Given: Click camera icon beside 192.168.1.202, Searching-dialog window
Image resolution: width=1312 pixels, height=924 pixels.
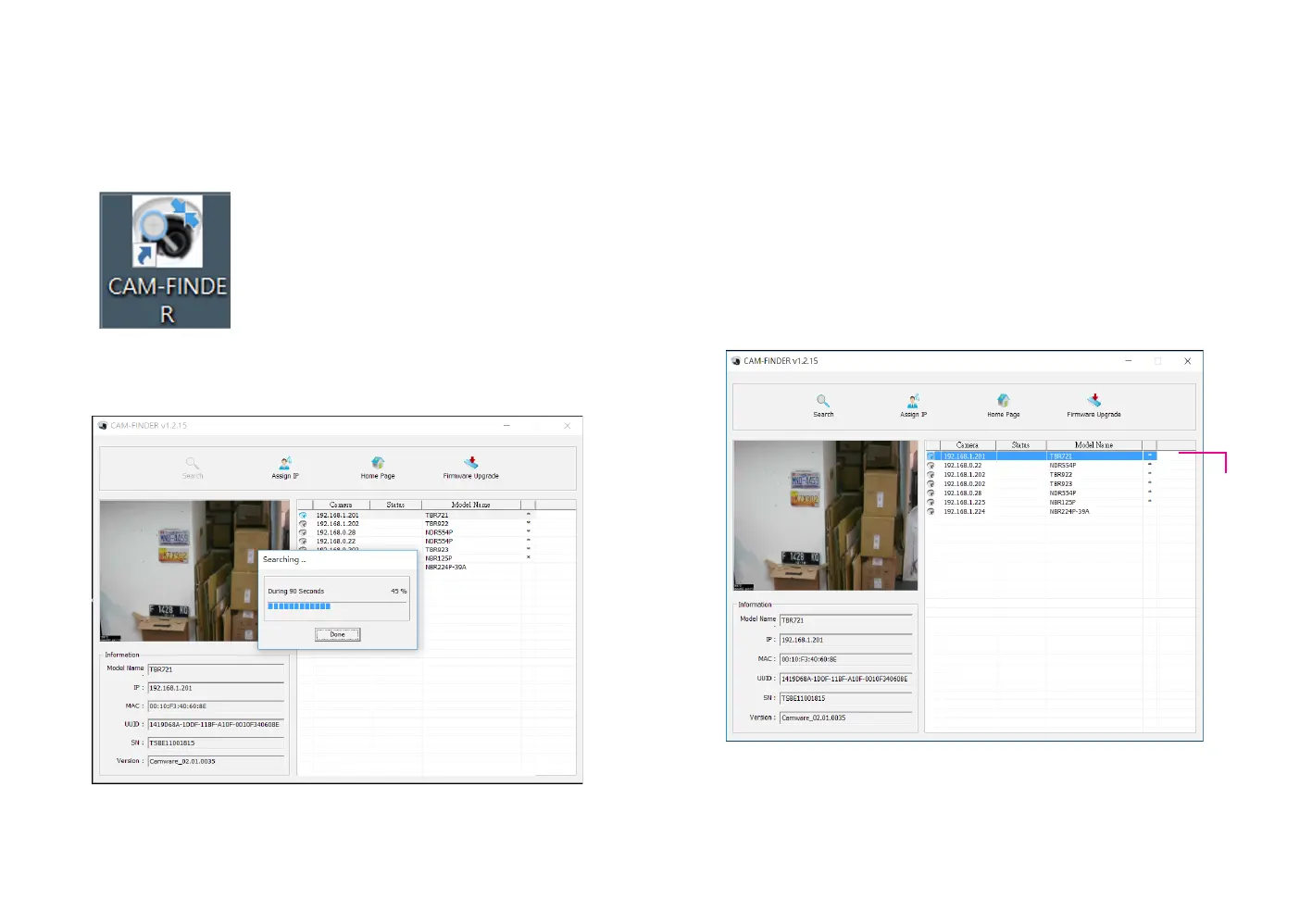Looking at the screenshot, I should click(x=303, y=524).
